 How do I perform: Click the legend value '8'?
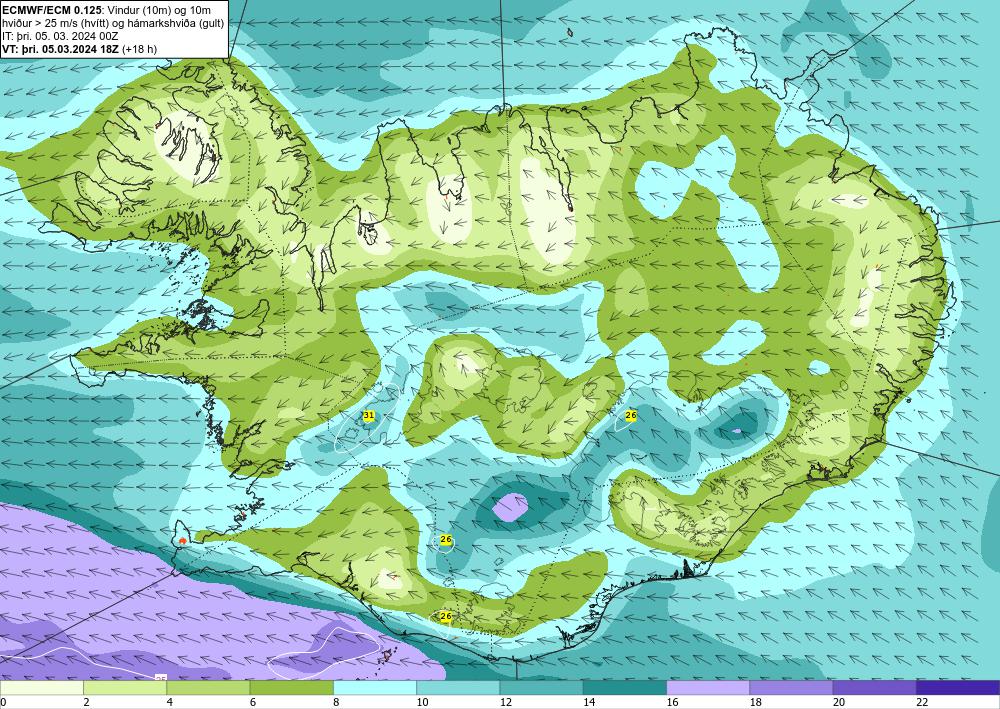pyautogui.click(x=336, y=702)
